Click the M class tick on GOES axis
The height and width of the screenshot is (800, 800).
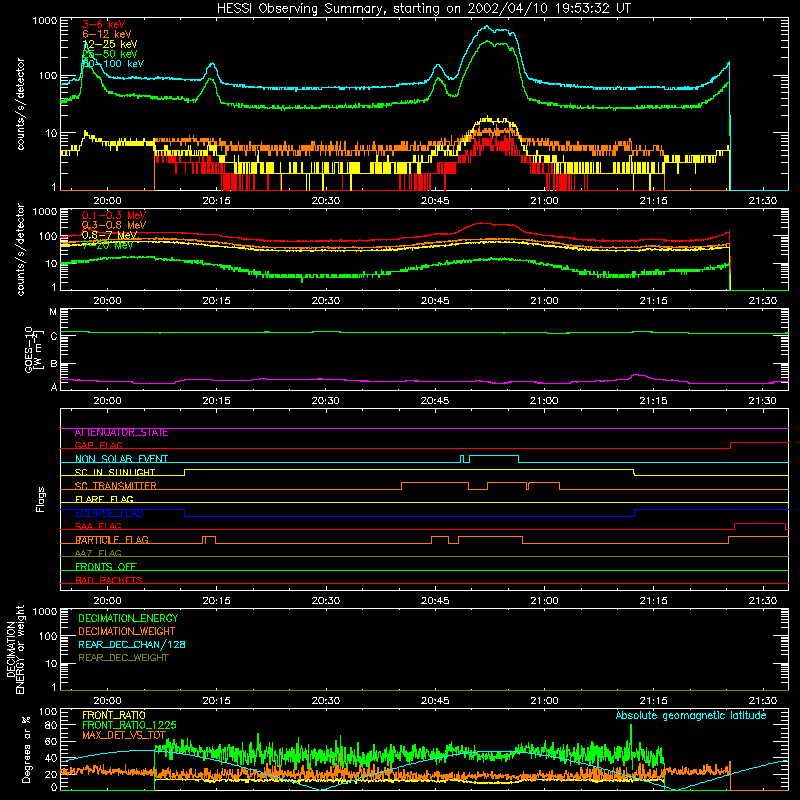(x=53, y=312)
